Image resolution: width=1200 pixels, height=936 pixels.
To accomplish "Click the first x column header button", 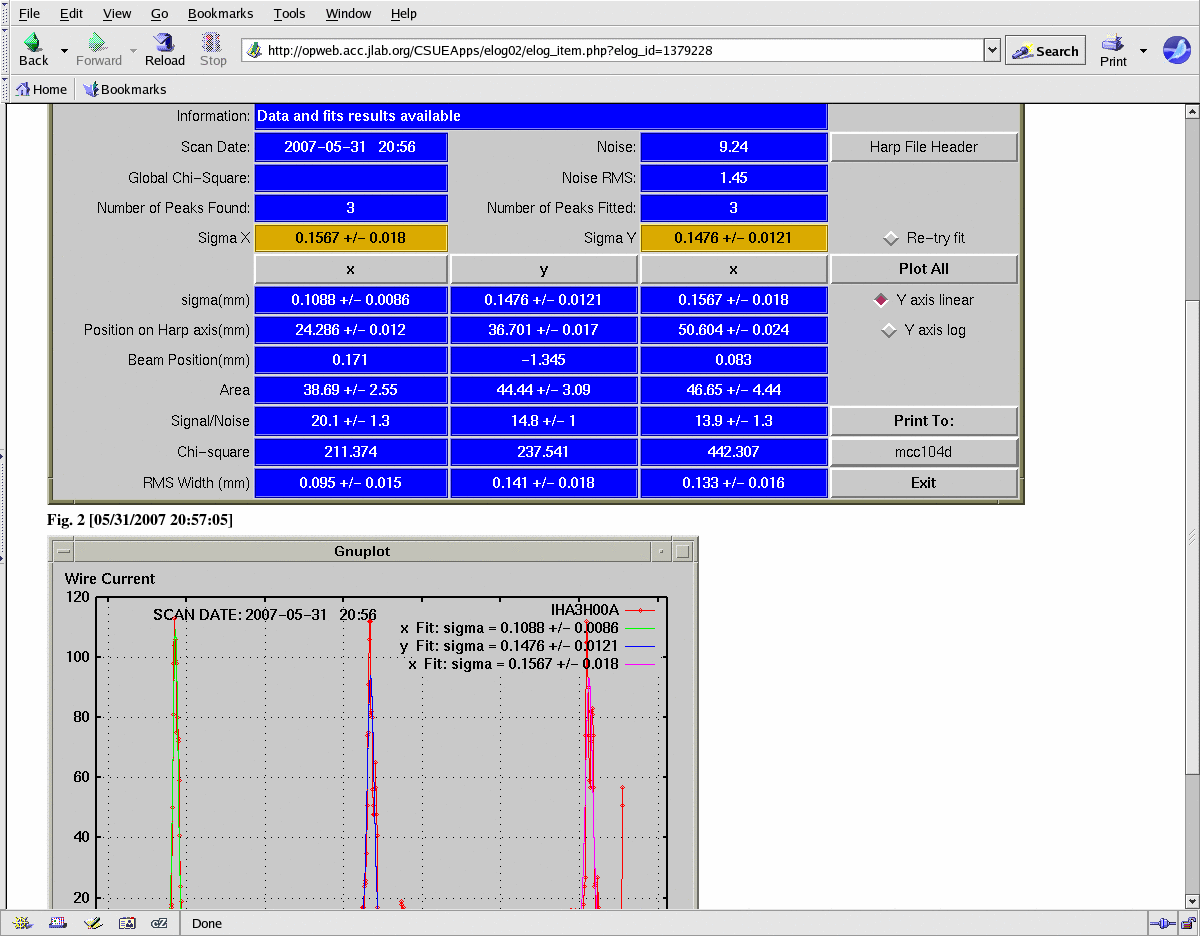I will coord(350,269).
